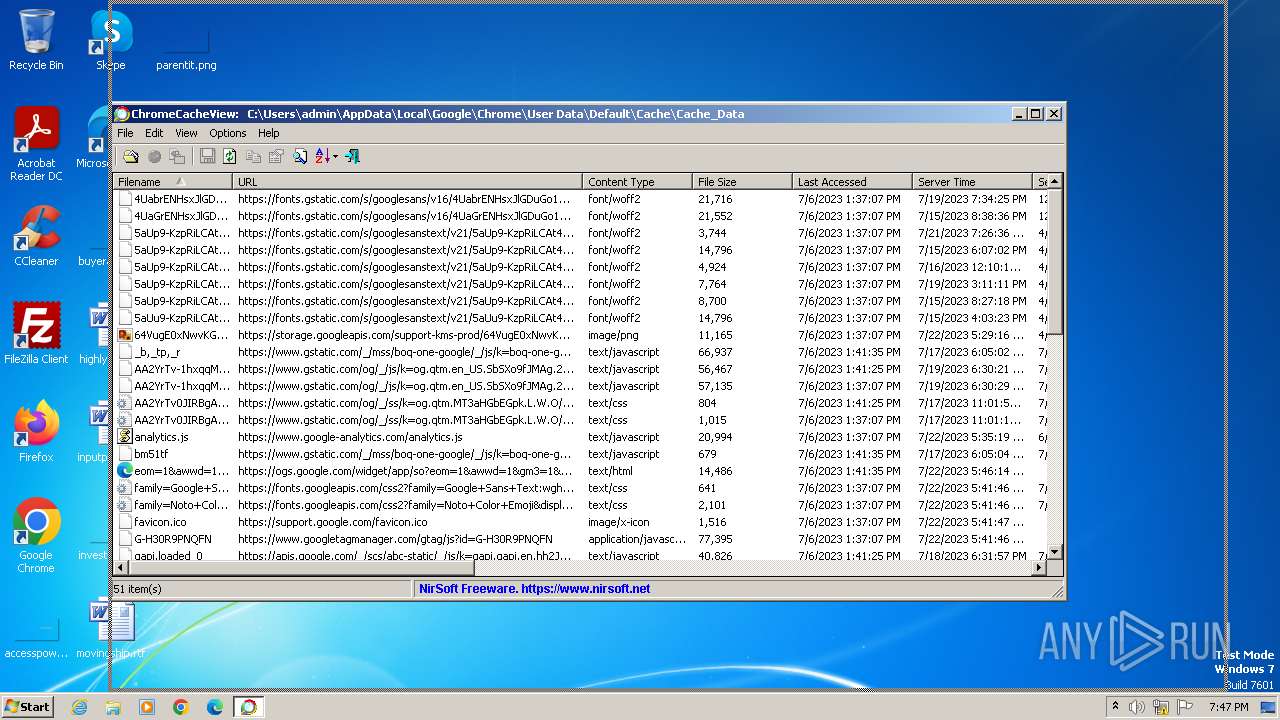This screenshot has height=720, width=1280.
Task: Select the 64VugE0xNwvKG image/png row
Action: pos(580,335)
